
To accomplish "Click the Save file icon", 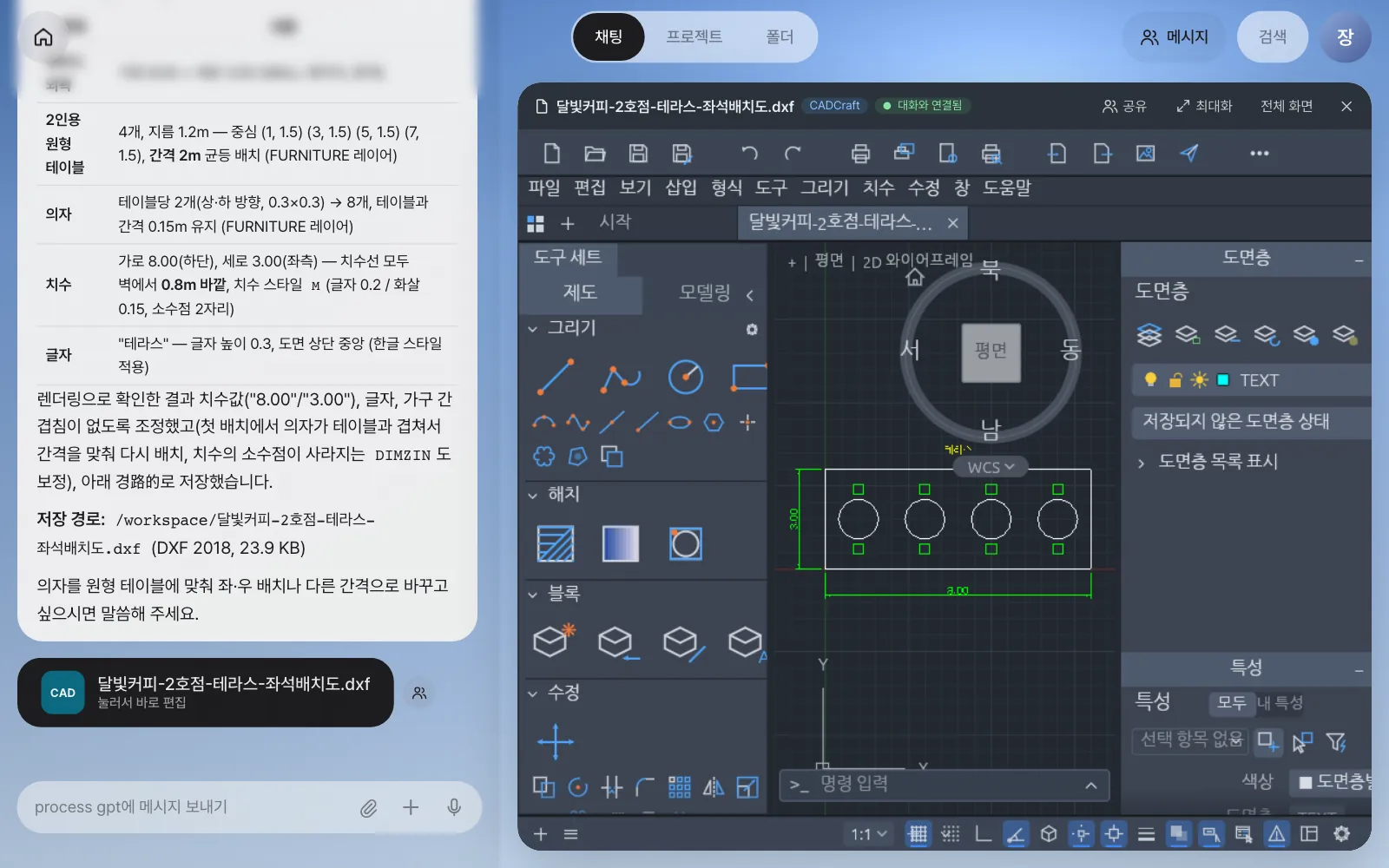I will coord(638,154).
